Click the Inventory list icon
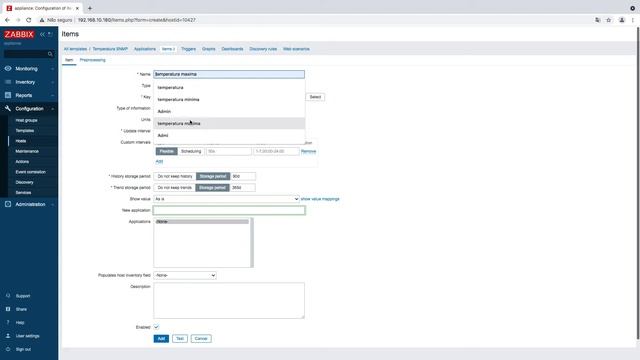The height and width of the screenshot is (360, 640). [x=8, y=82]
